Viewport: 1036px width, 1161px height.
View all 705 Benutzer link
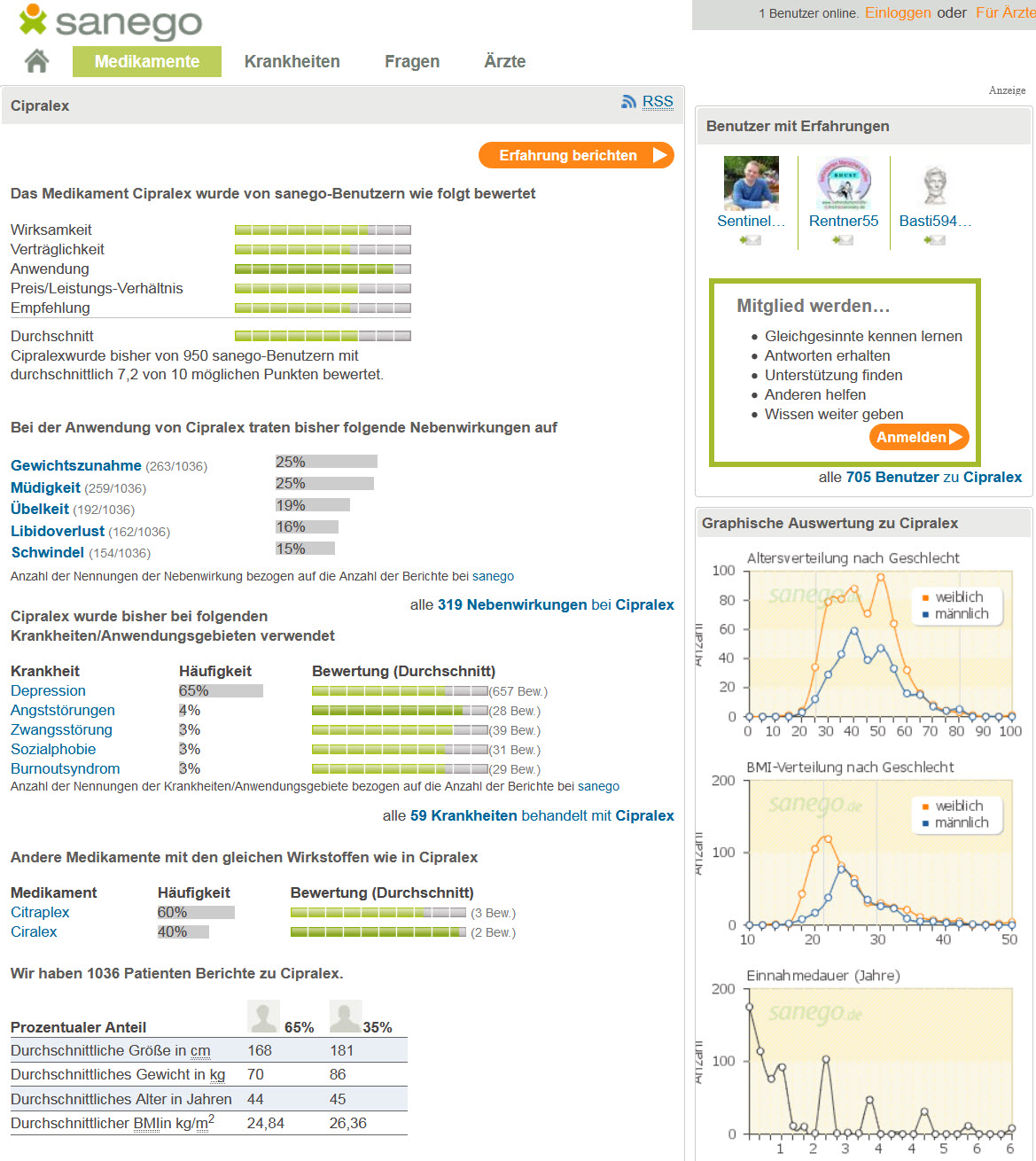[x=891, y=477]
